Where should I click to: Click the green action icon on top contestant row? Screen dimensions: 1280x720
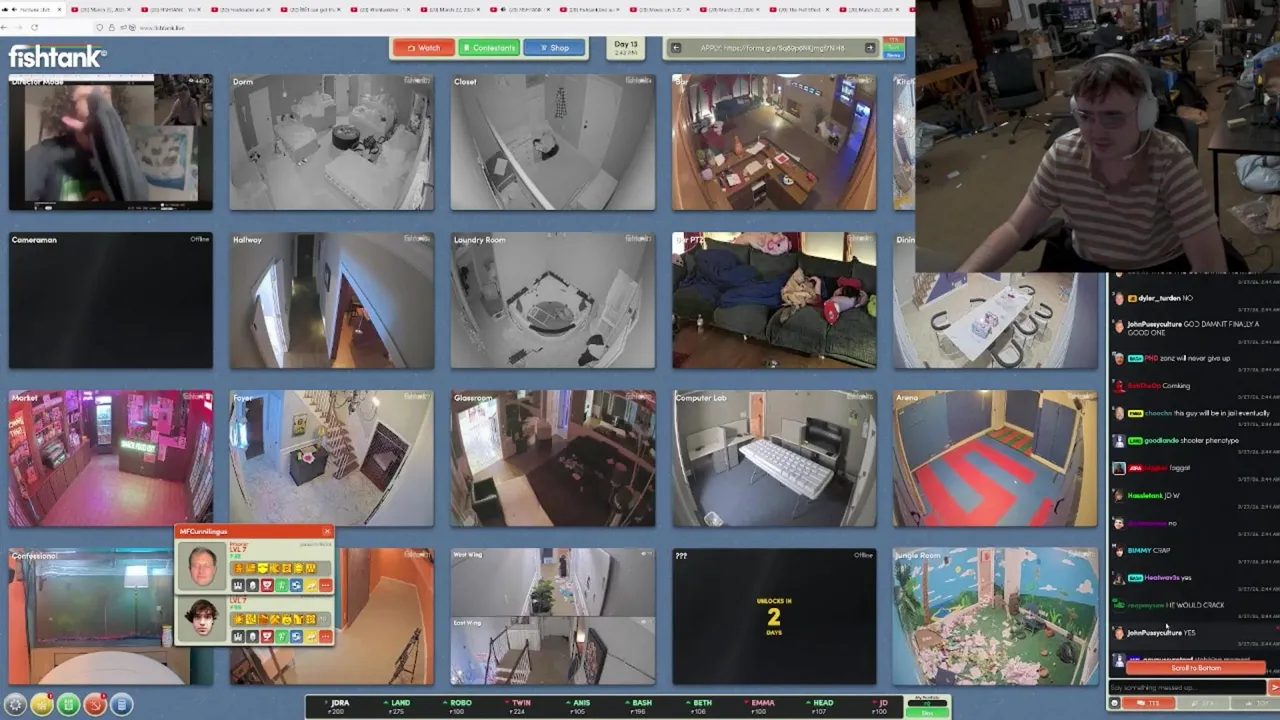click(282, 585)
